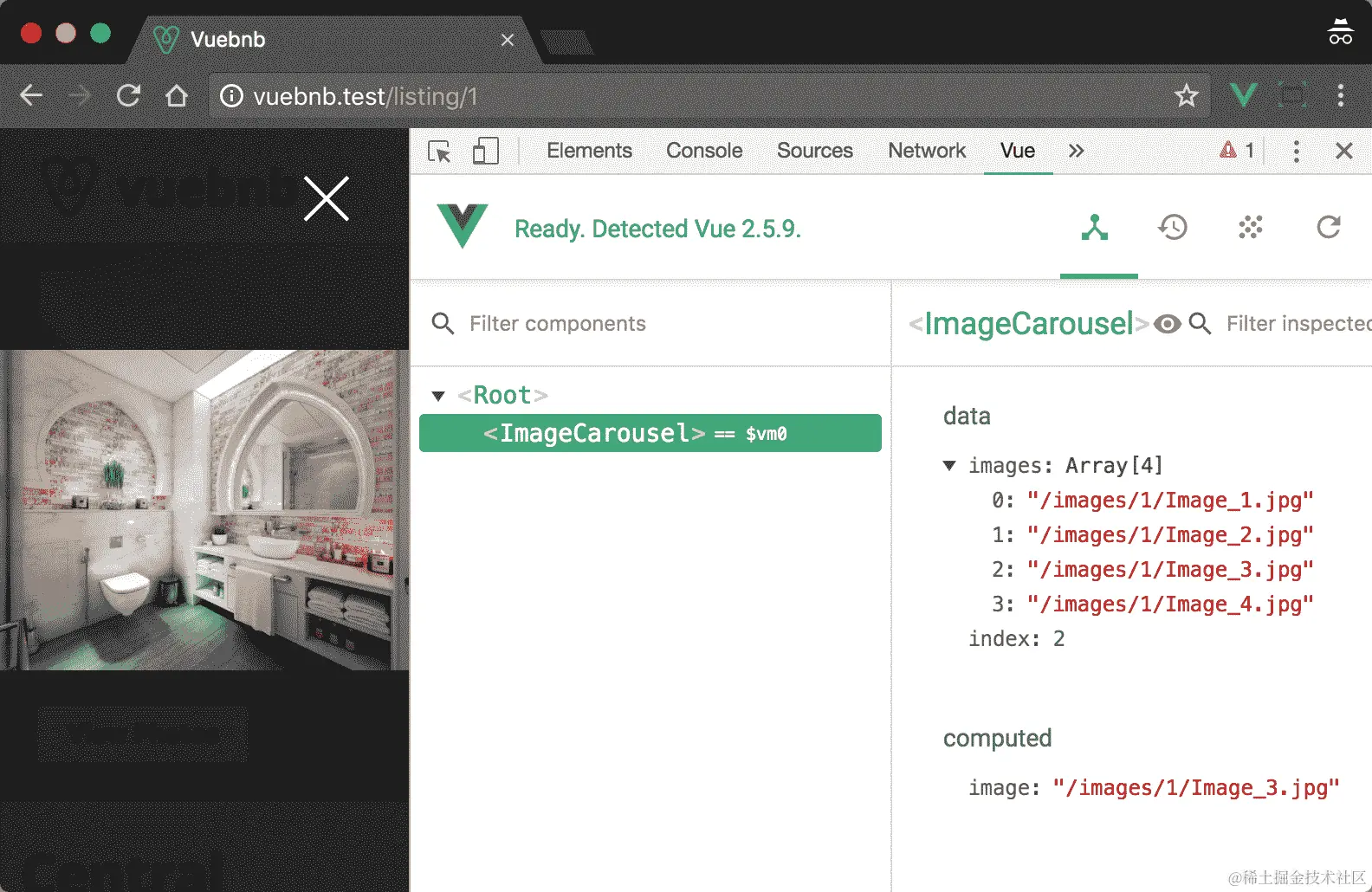Show more DevTools tabs with the chevron
The image size is (1372, 892).
1076,151
